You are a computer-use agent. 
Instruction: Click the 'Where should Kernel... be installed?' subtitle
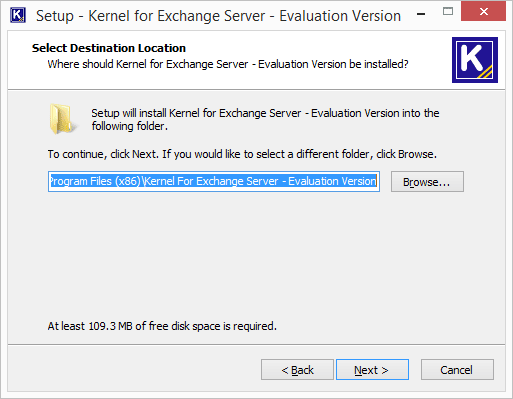tap(228, 64)
